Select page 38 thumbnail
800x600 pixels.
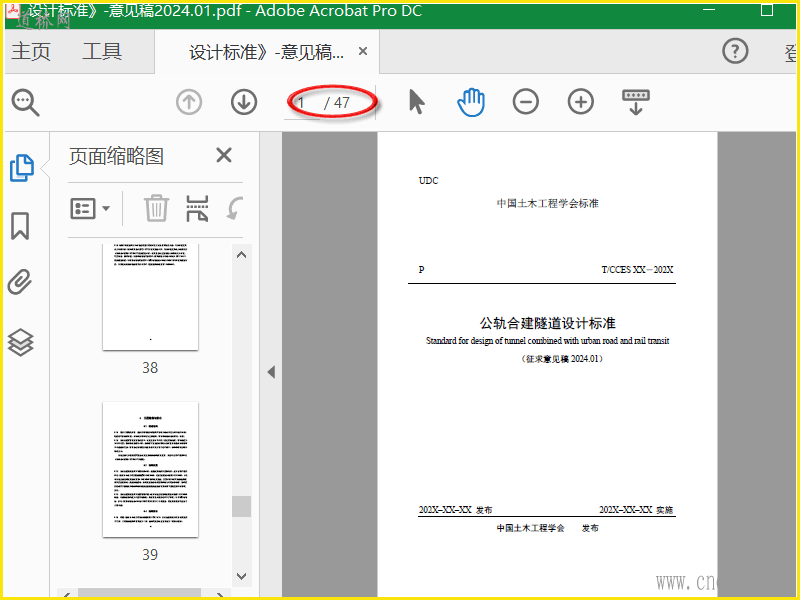click(151, 297)
